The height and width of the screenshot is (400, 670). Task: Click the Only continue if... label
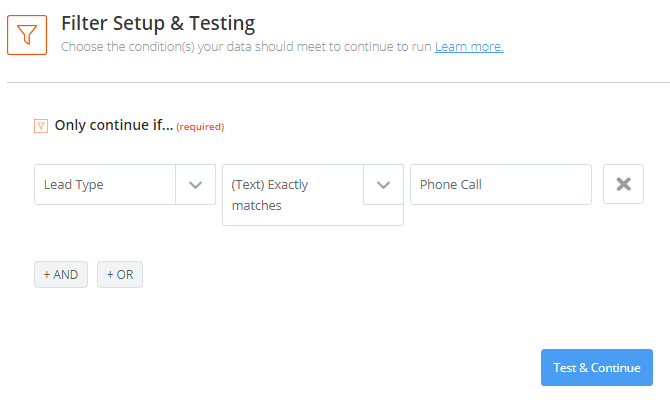pyautogui.click(x=114, y=125)
